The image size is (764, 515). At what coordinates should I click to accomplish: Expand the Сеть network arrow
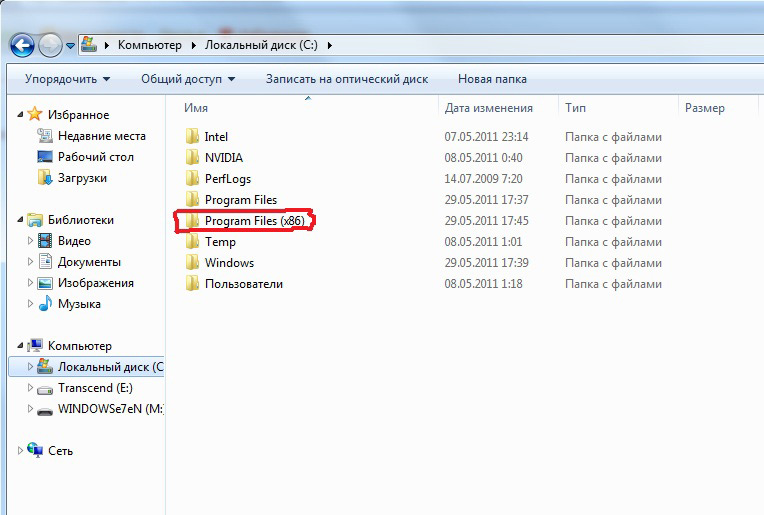pyautogui.click(x=20, y=451)
